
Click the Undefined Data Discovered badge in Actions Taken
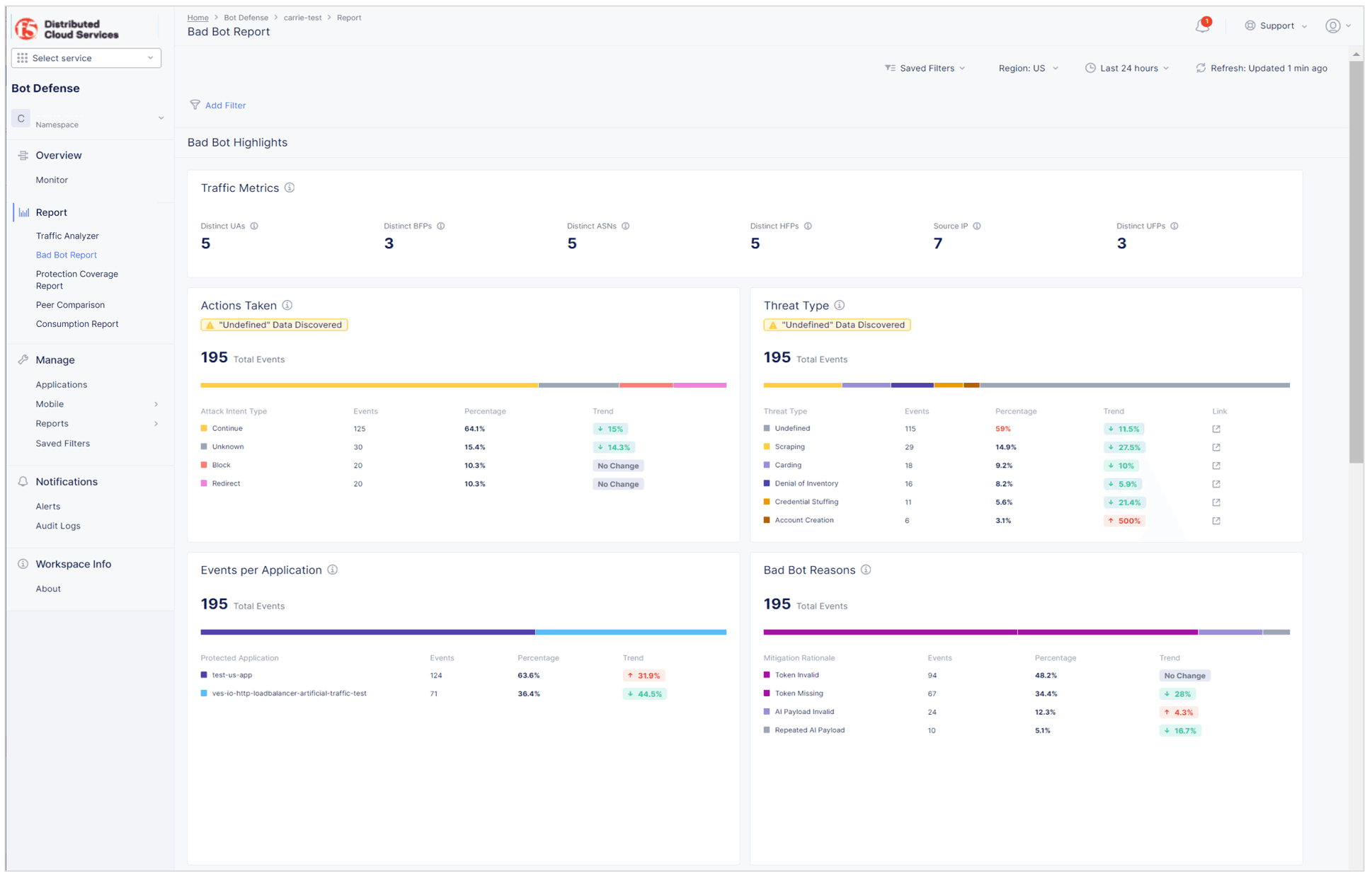[x=274, y=326]
